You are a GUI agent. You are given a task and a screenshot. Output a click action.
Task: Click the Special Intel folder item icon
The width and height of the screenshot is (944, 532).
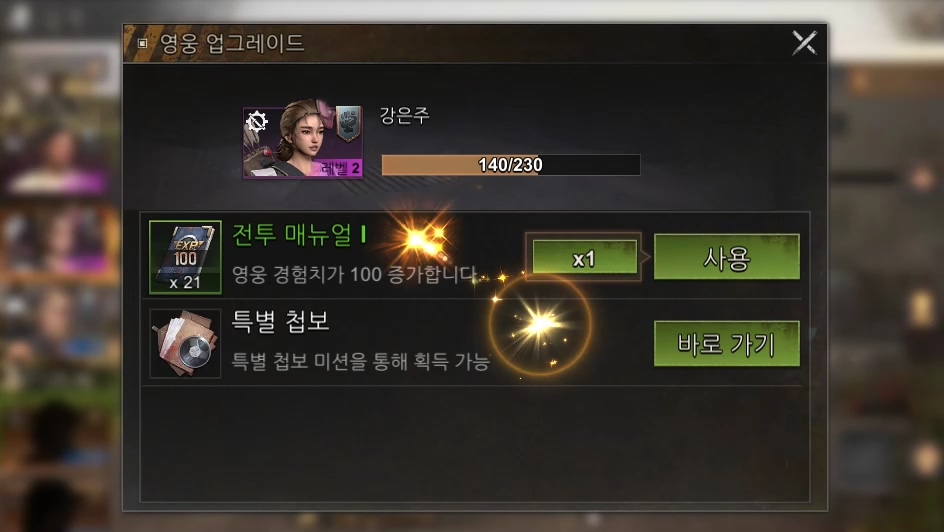click(x=185, y=344)
